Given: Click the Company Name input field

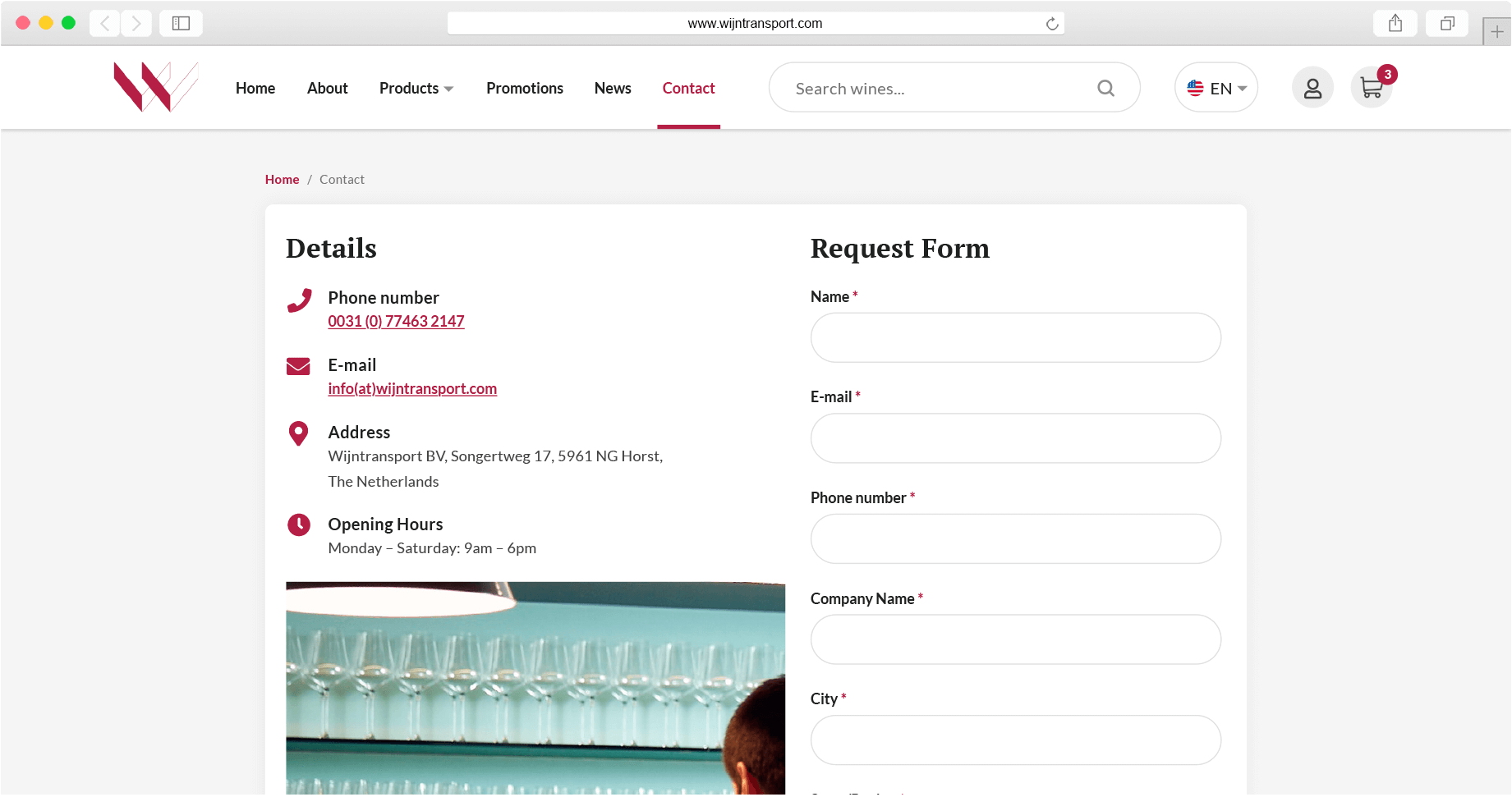Looking at the screenshot, I should (x=1015, y=639).
